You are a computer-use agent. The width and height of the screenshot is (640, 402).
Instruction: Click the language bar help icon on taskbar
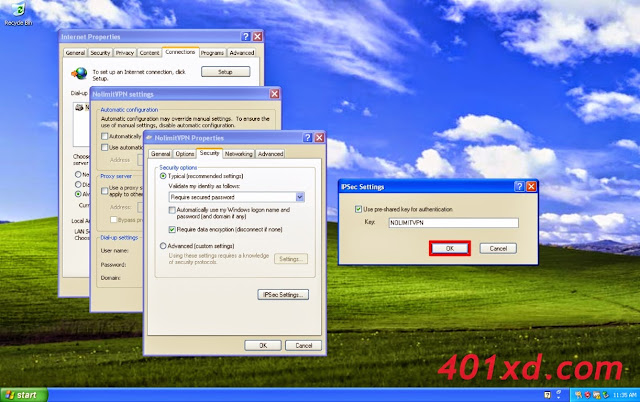coord(547,395)
